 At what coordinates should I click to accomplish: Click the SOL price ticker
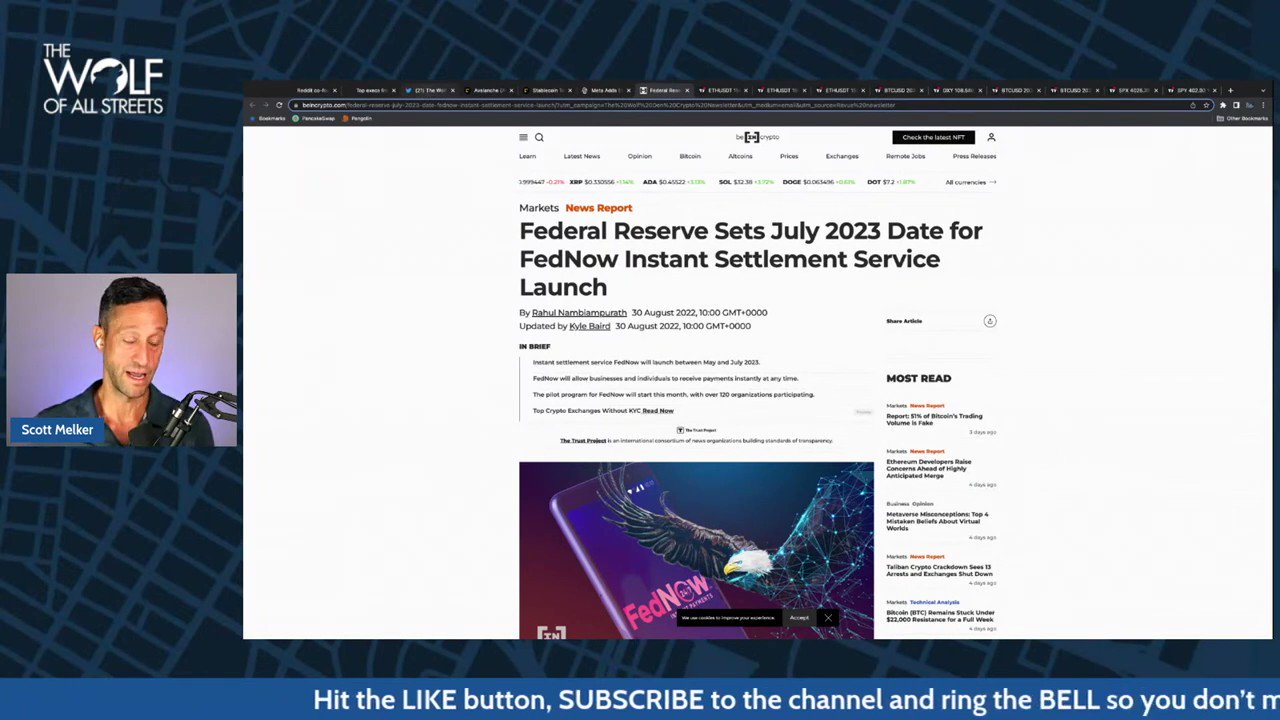click(746, 182)
